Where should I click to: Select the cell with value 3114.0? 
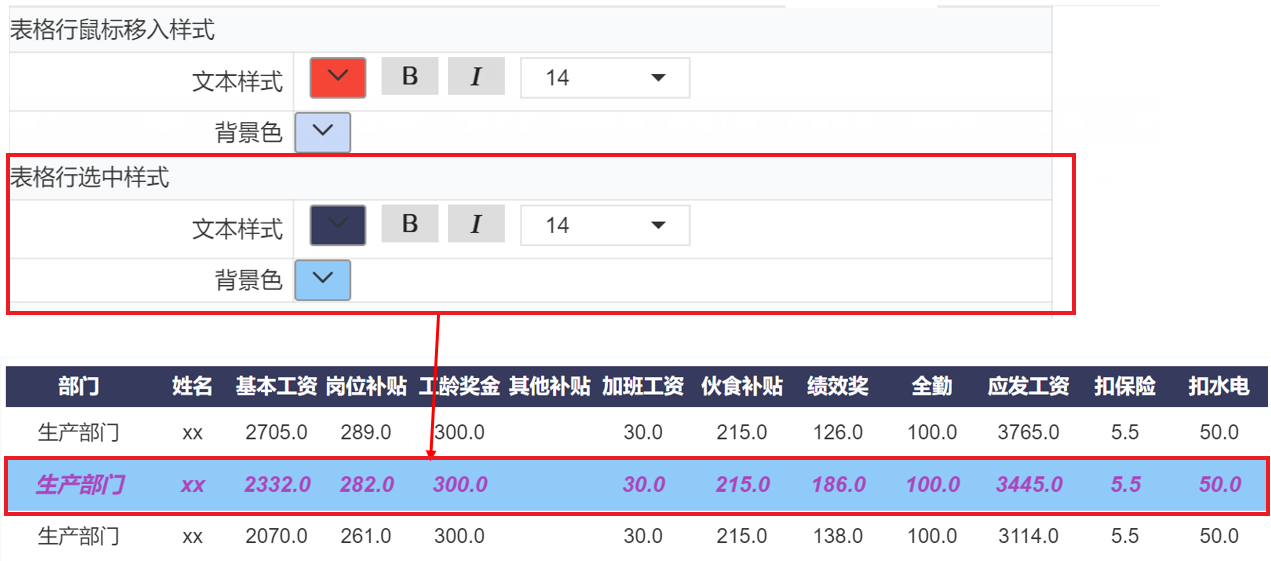click(1029, 536)
